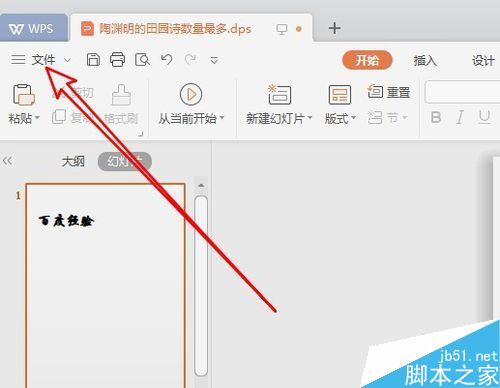
Task: Click the hamburger menu icon beside 文件
Action: coord(18,60)
